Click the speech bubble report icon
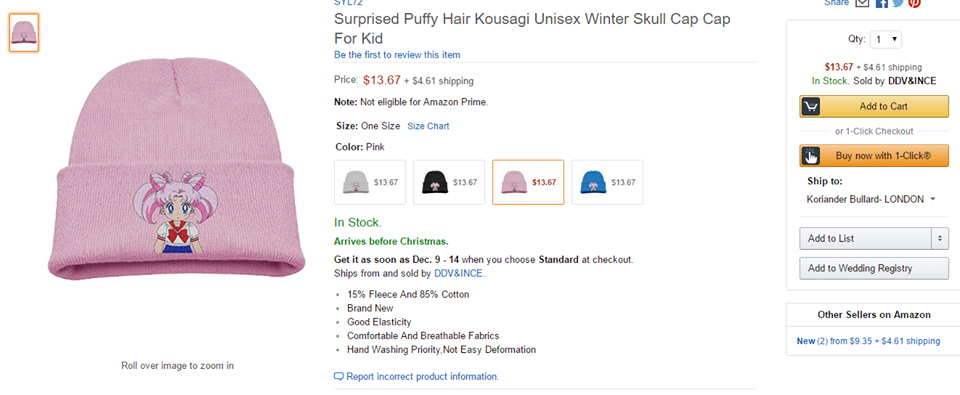Image resolution: width=960 pixels, height=395 pixels. (339, 376)
